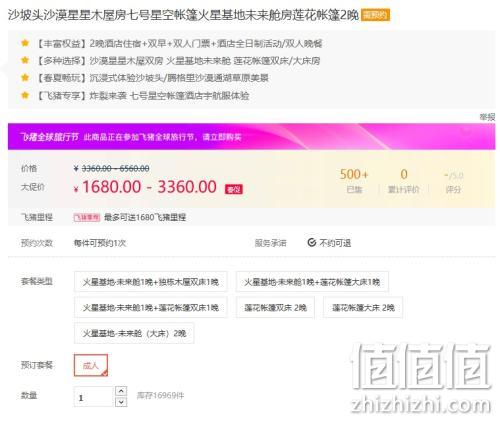The image size is (500, 422).
Task: Click the star icon beside 多种选择
Action: pyautogui.click(x=25, y=60)
